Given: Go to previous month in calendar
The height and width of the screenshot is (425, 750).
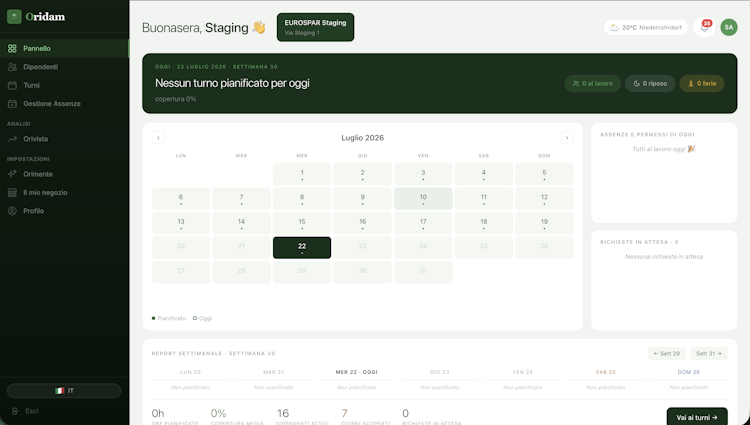Looking at the screenshot, I should pos(158,138).
